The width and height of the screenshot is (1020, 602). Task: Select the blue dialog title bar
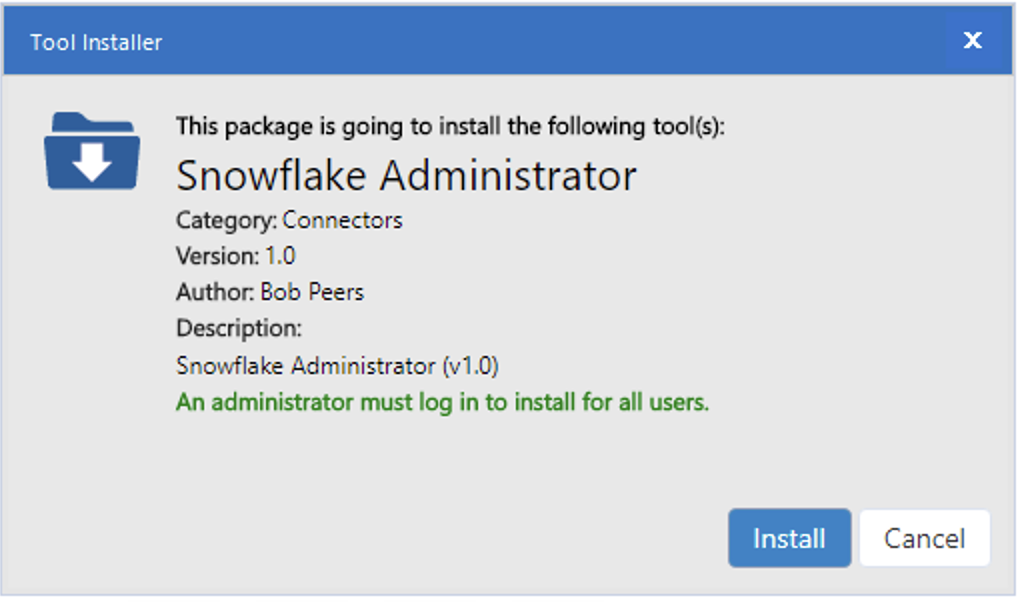tap(500, 41)
